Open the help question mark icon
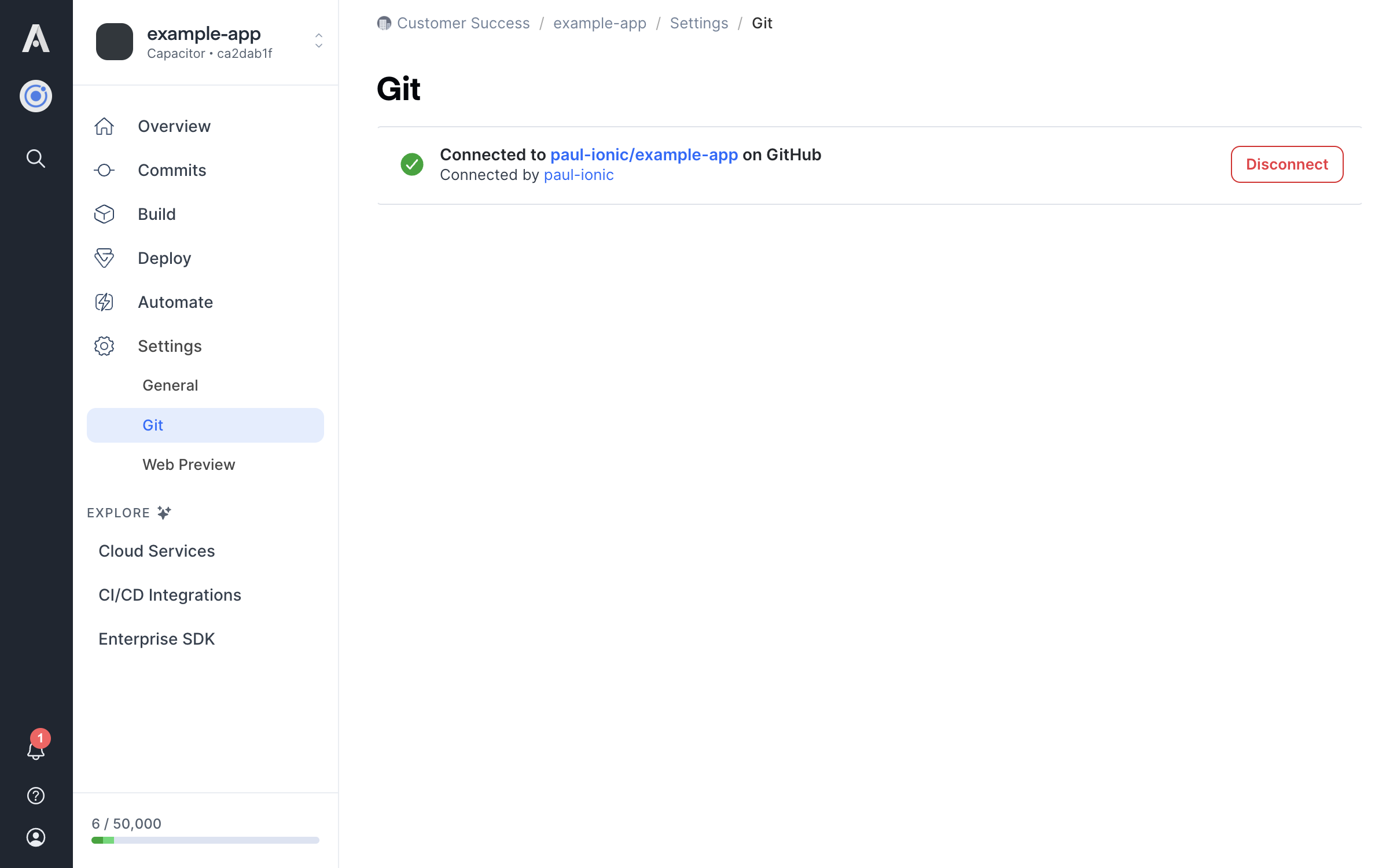1397x868 pixels. tap(36, 796)
